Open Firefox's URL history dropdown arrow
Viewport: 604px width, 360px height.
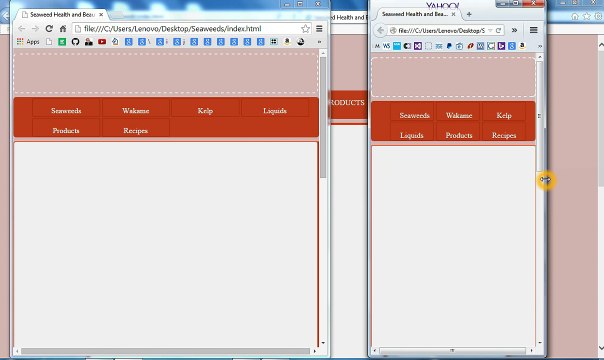[490, 30]
